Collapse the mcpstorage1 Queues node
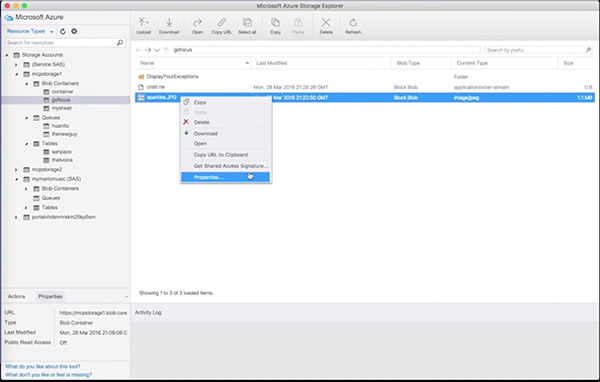 coord(26,118)
